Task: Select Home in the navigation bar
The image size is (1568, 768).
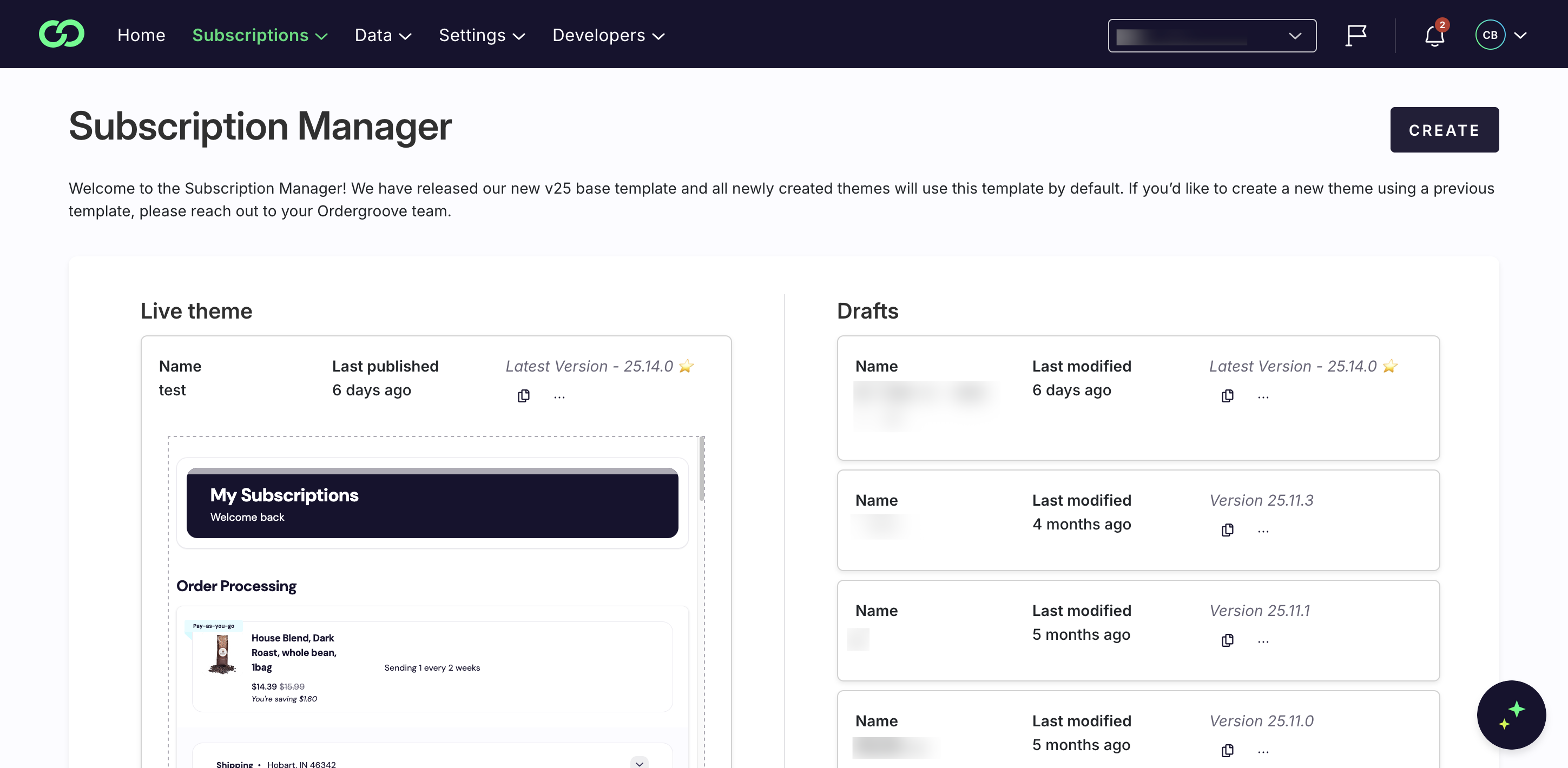Action: 141,35
